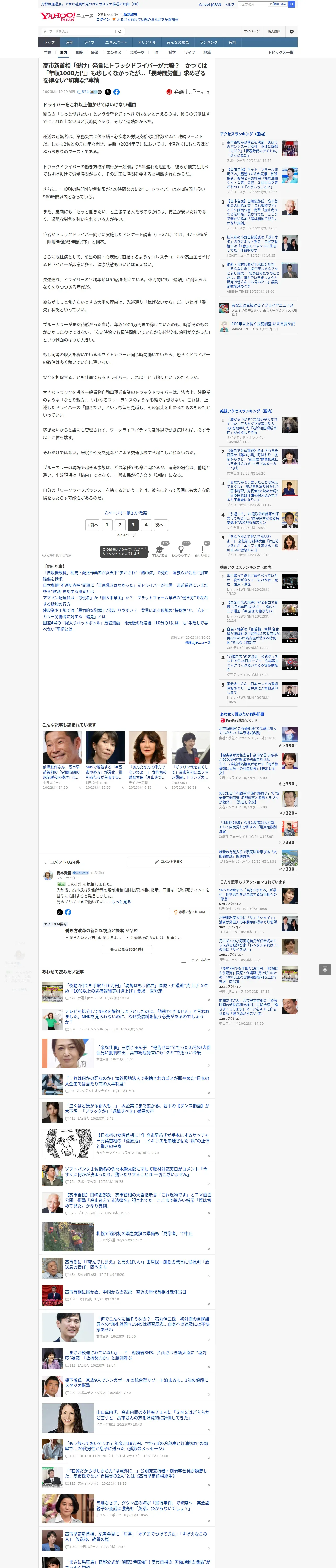Viewport: 336px width, 1568px height.
Task: Click the ログイン link in header
Action: [103, 20]
